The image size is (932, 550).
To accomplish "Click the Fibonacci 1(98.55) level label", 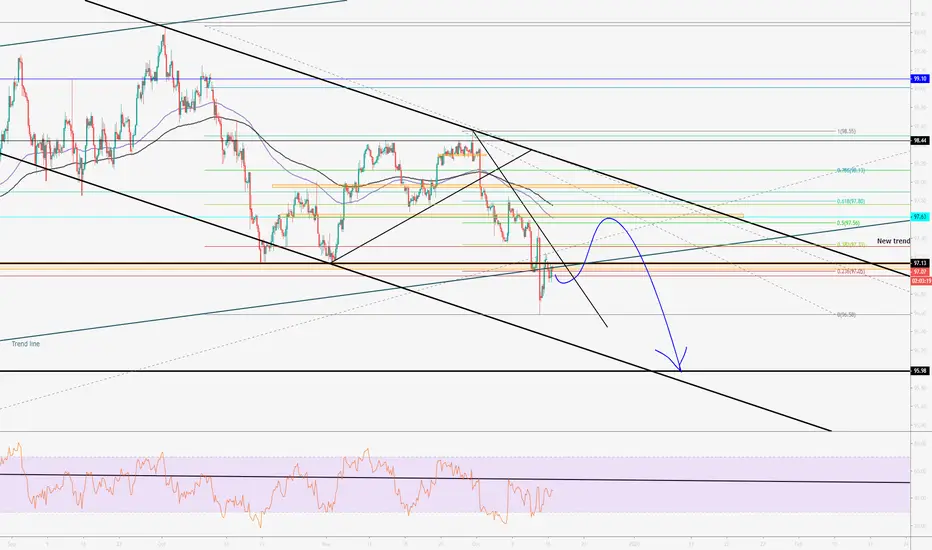I will point(846,131).
